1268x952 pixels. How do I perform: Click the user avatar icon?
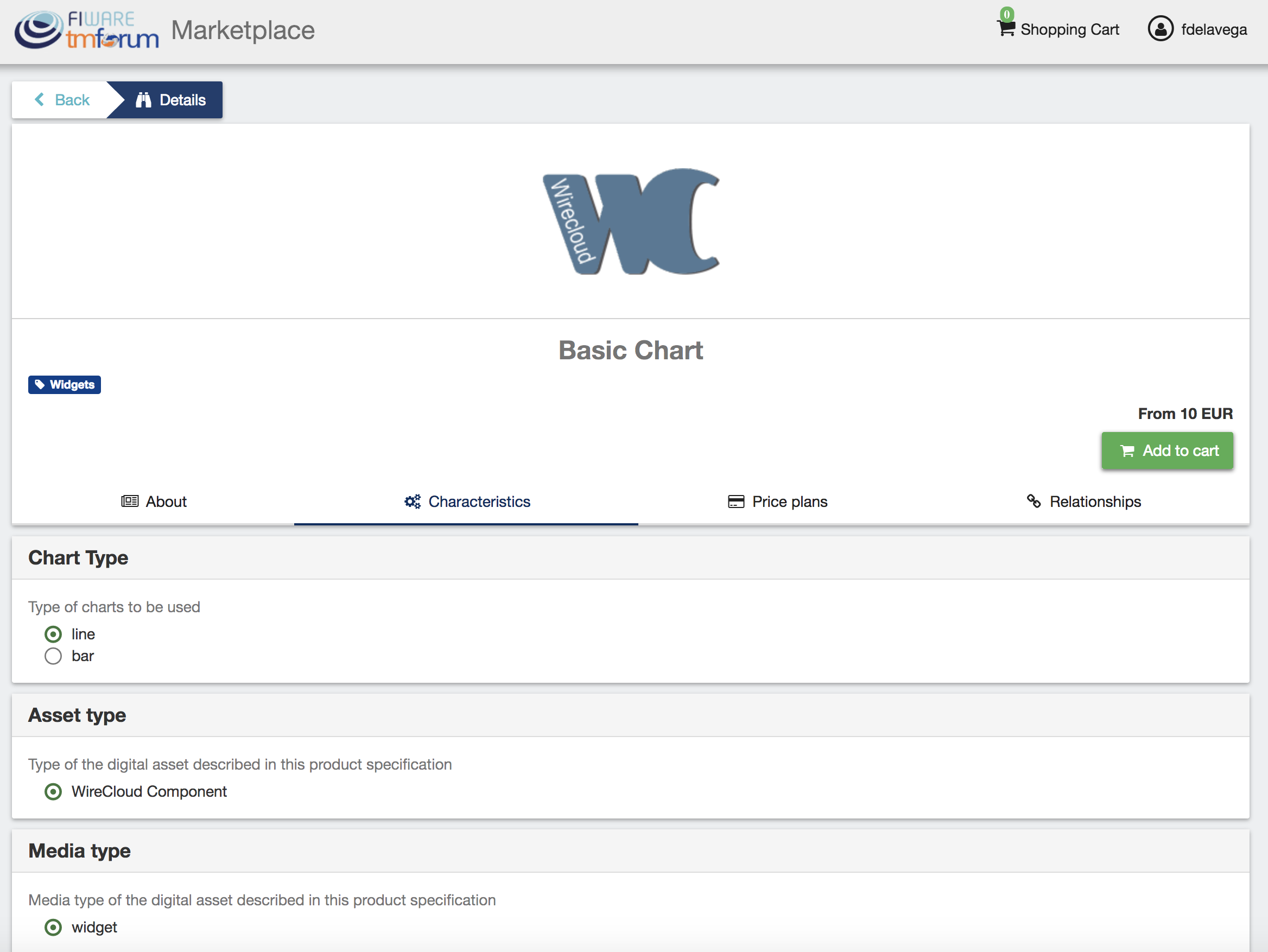tap(1160, 29)
